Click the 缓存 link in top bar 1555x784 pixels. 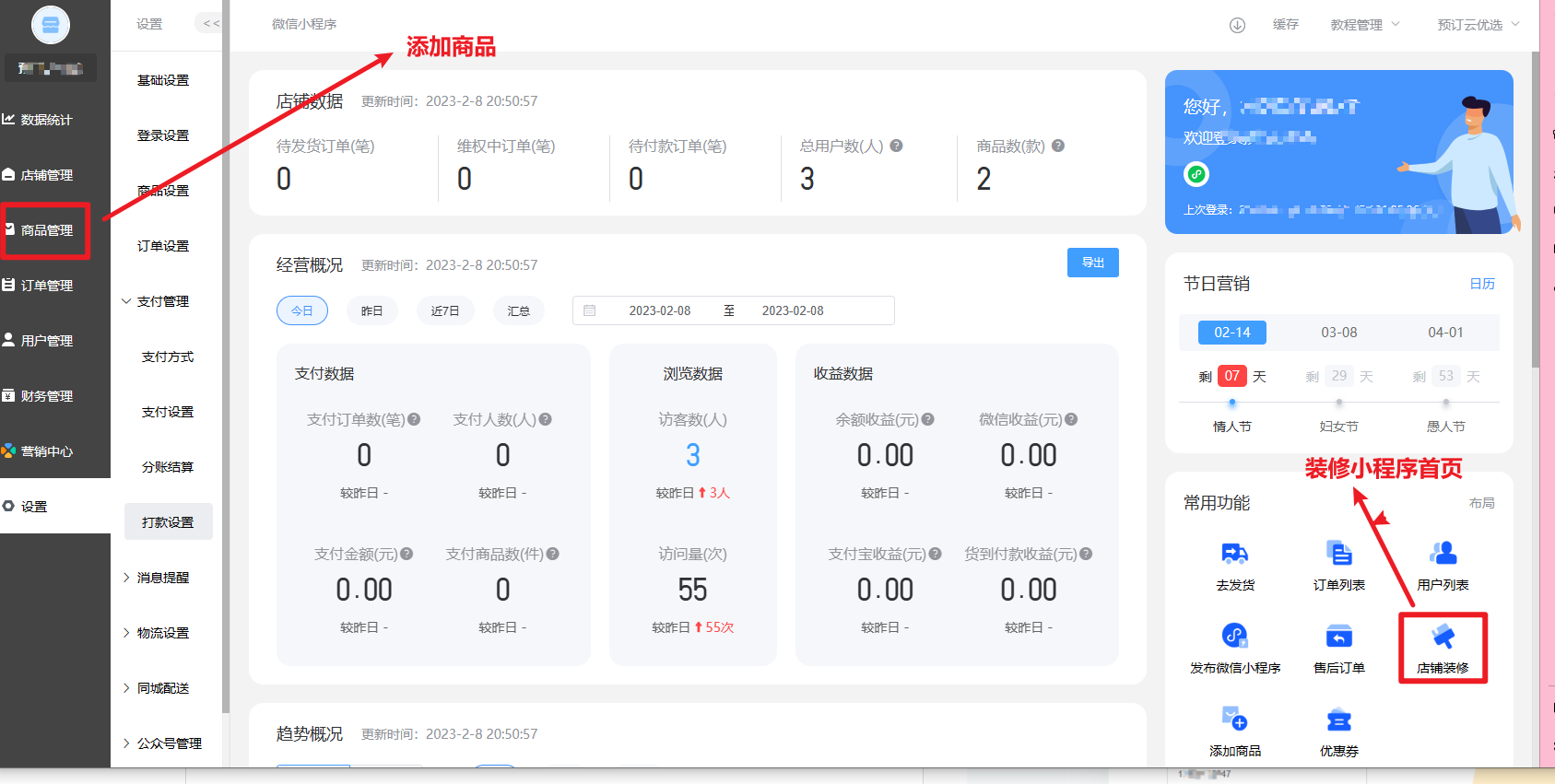point(1286,25)
